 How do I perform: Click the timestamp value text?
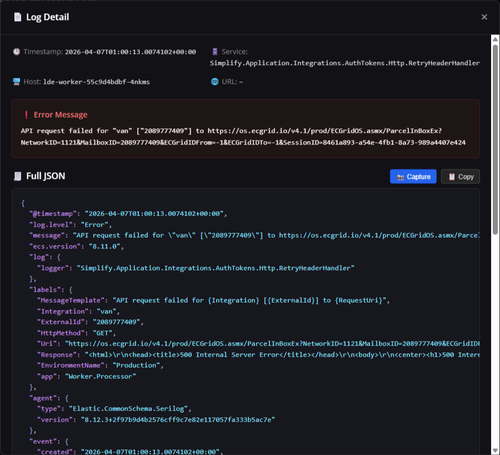tap(130, 52)
